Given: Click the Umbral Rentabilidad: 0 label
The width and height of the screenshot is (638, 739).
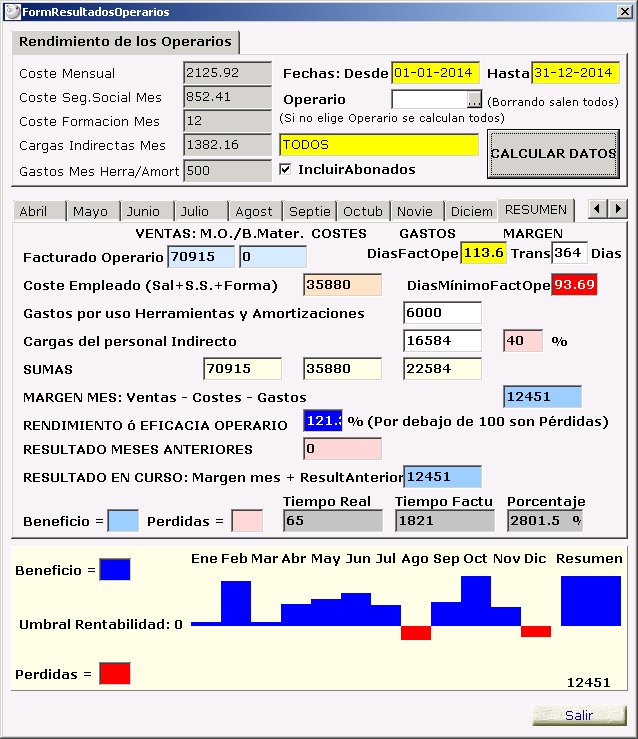Looking at the screenshot, I should (101, 624).
